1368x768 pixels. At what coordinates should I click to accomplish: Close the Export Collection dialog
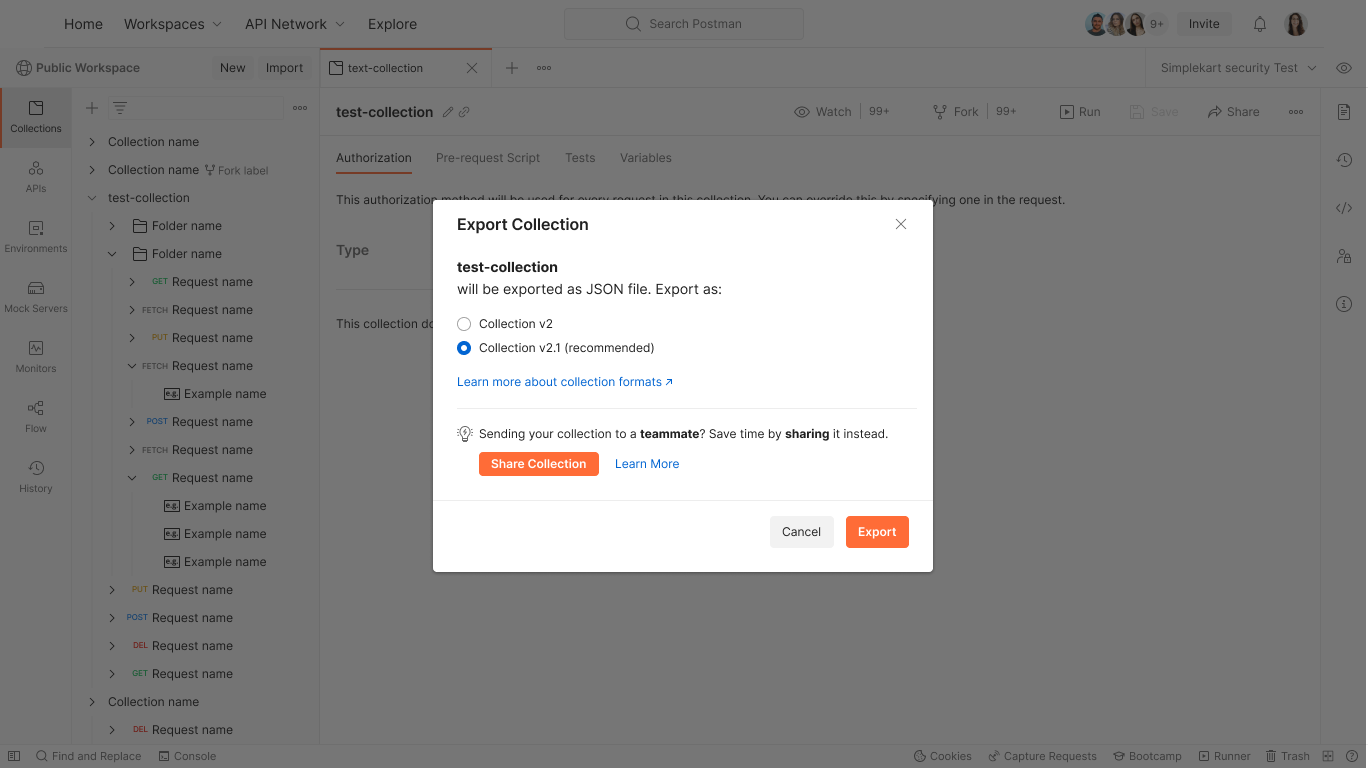pyautogui.click(x=901, y=224)
